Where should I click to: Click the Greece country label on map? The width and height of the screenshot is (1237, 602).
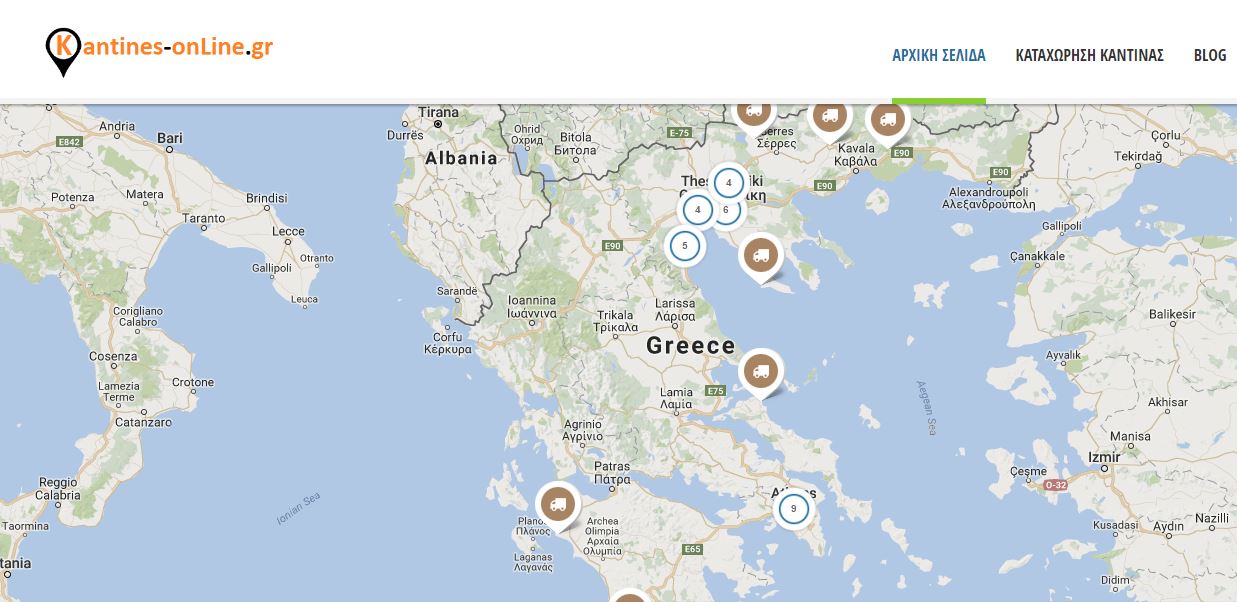pos(690,346)
